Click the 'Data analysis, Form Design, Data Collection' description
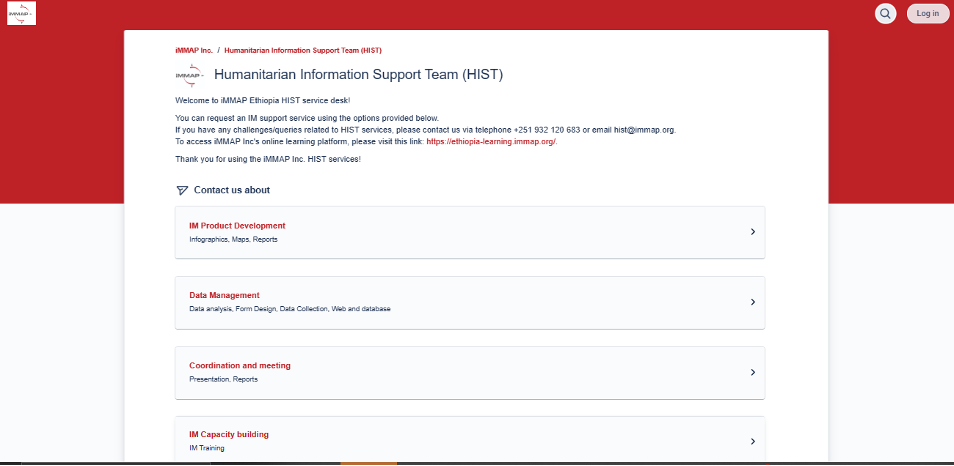Viewport: 954px width, 466px height. click(290, 308)
